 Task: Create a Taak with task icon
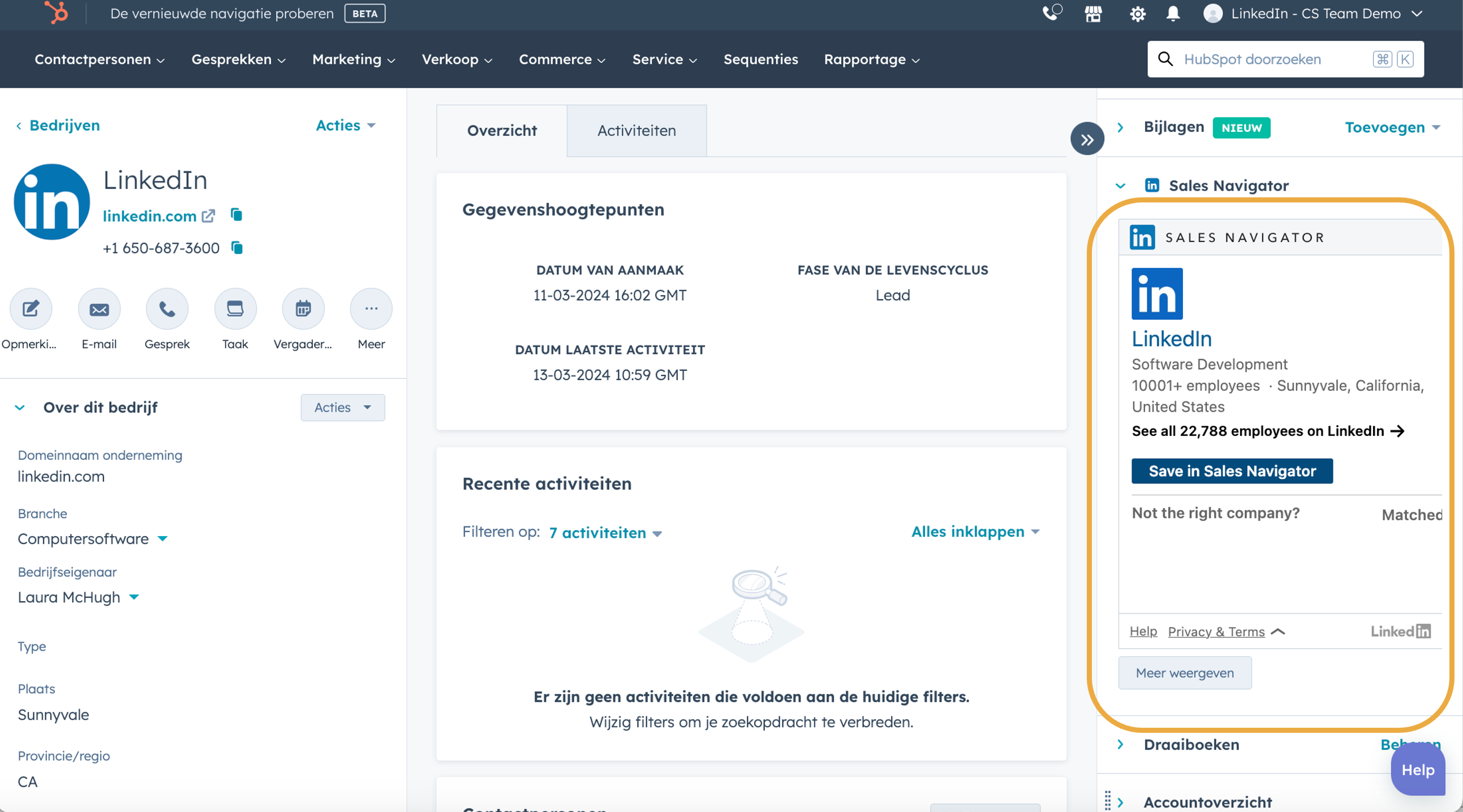(x=235, y=309)
